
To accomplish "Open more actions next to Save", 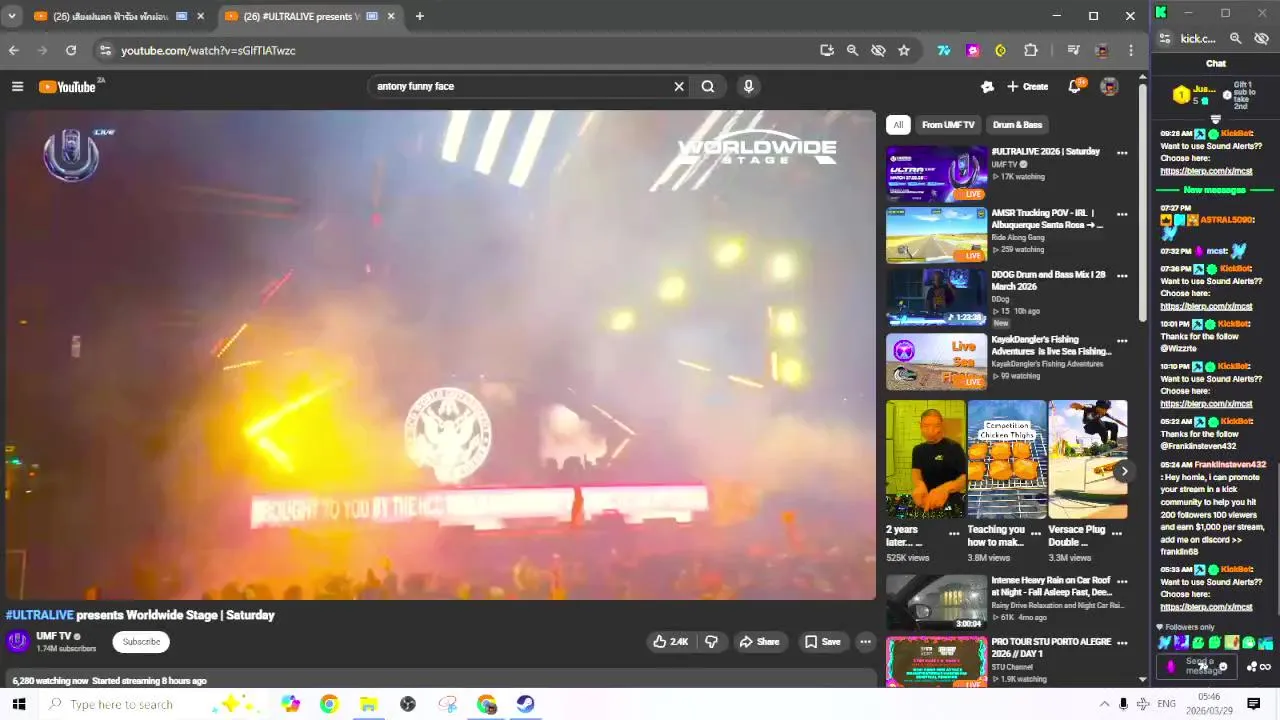I will [x=866, y=642].
